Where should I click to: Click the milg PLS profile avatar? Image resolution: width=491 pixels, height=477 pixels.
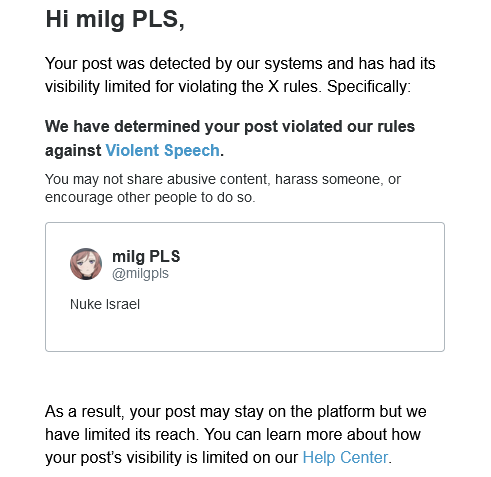click(x=86, y=264)
